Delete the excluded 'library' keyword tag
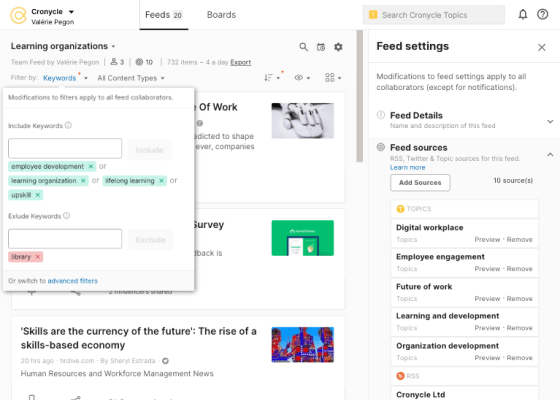560x400 pixels. (x=38, y=257)
